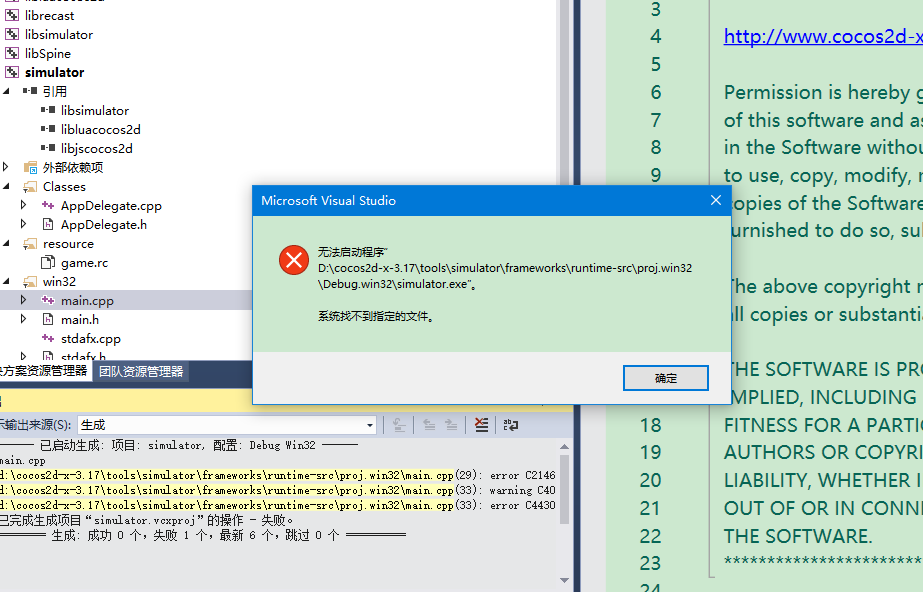The image size is (923, 592).
Task: Close the Microsoft Visual Studio dialog
Action: 716,200
